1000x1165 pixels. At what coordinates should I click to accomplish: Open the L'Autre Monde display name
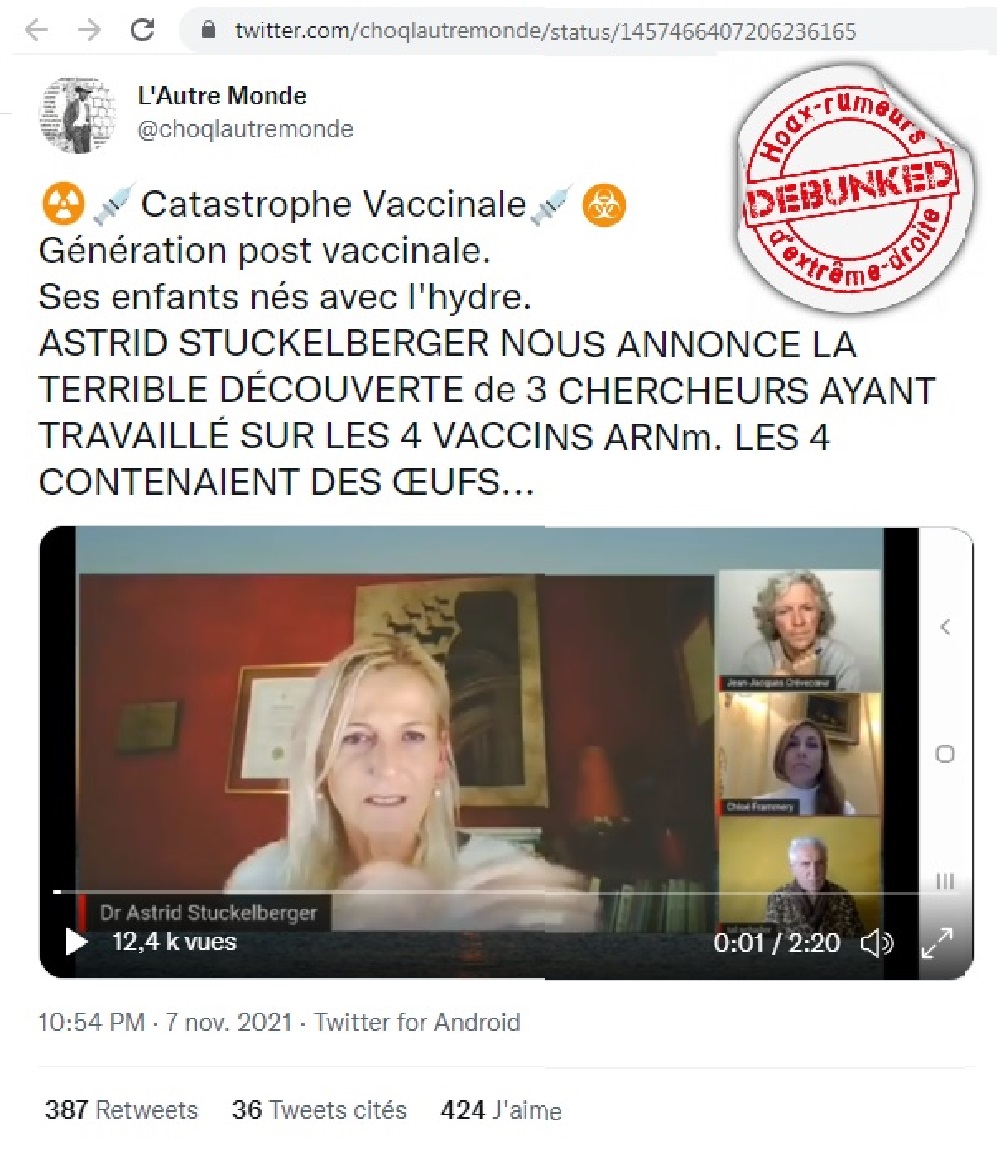(222, 95)
